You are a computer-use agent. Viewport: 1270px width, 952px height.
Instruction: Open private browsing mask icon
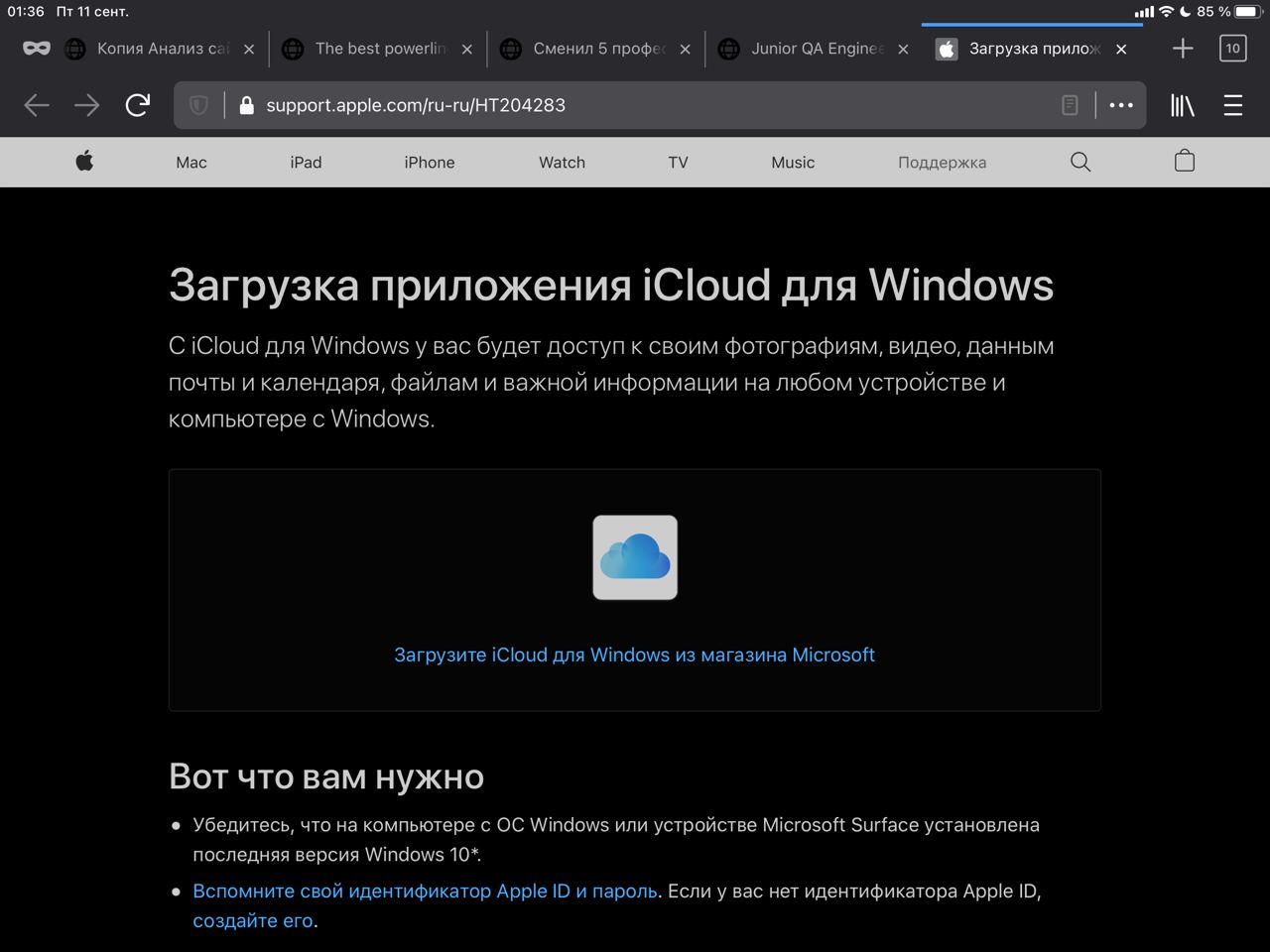coord(37,48)
